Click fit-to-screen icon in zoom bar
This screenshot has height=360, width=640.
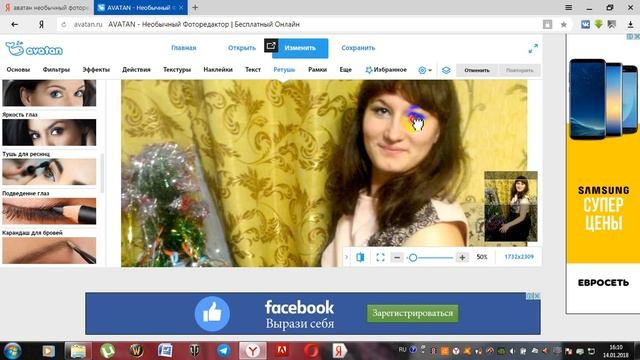[380, 257]
